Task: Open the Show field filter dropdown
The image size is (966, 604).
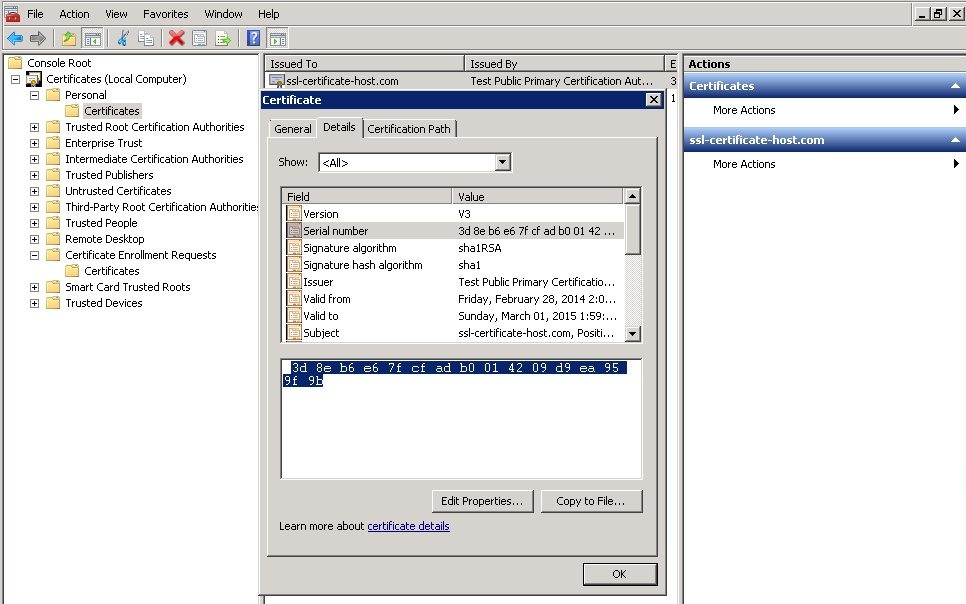Action: (x=502, y=162)
